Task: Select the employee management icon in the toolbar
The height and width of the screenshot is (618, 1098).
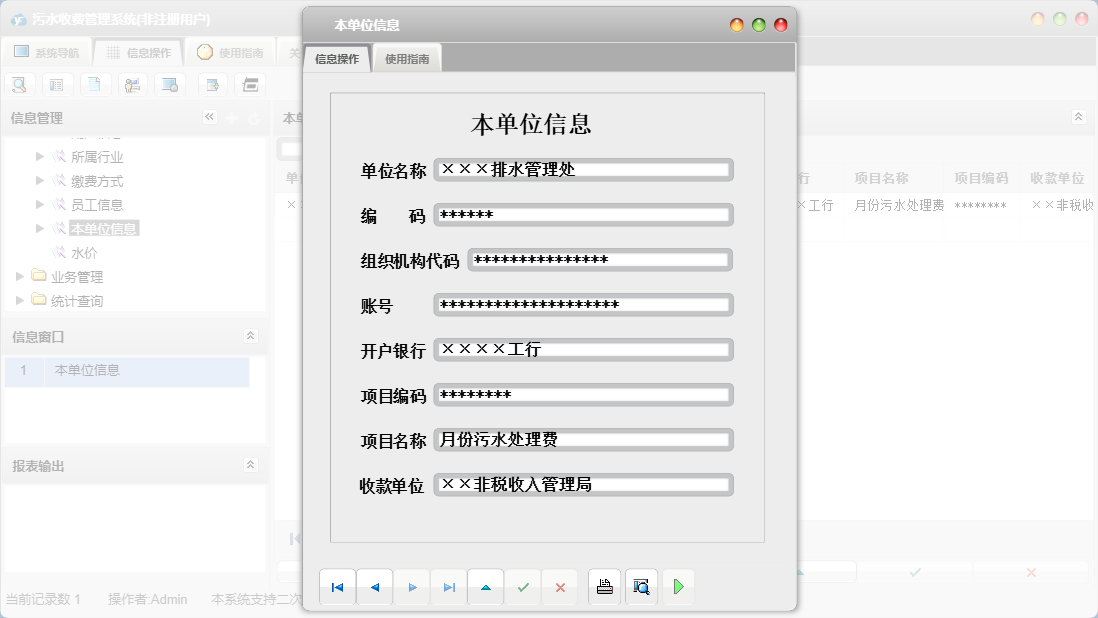Action: point(133,84)
